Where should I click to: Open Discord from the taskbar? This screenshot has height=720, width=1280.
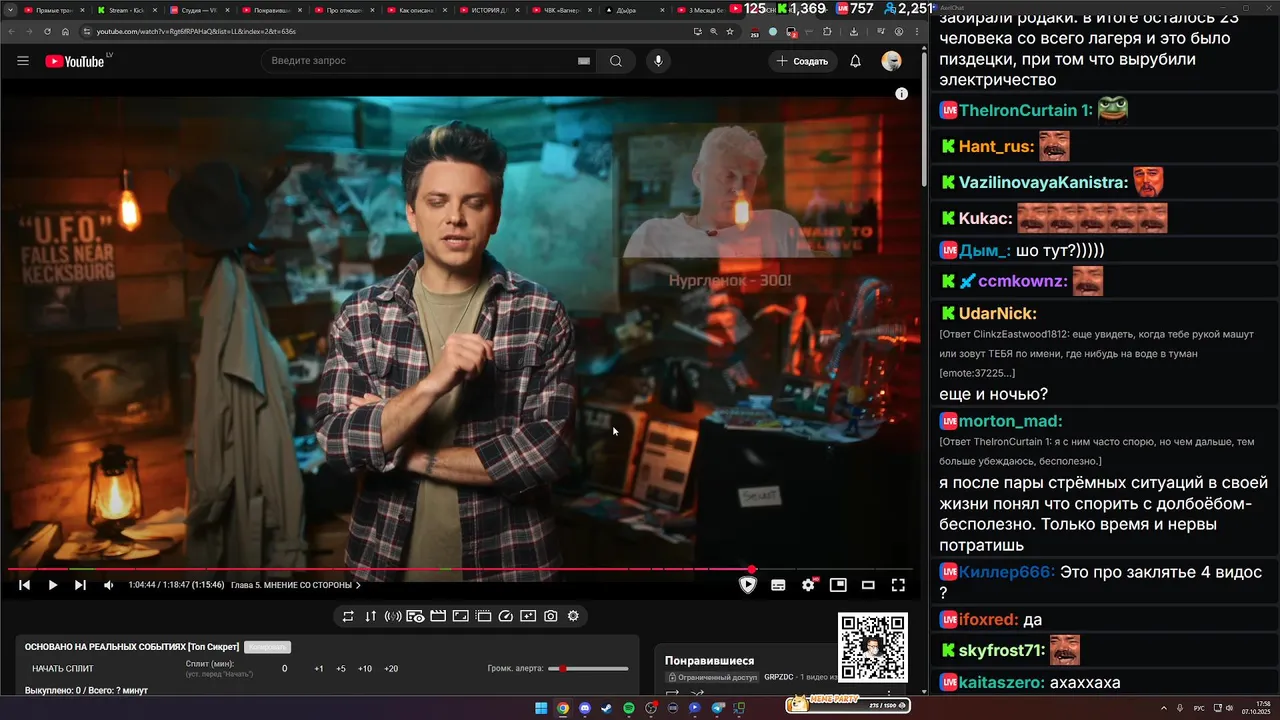585,708
